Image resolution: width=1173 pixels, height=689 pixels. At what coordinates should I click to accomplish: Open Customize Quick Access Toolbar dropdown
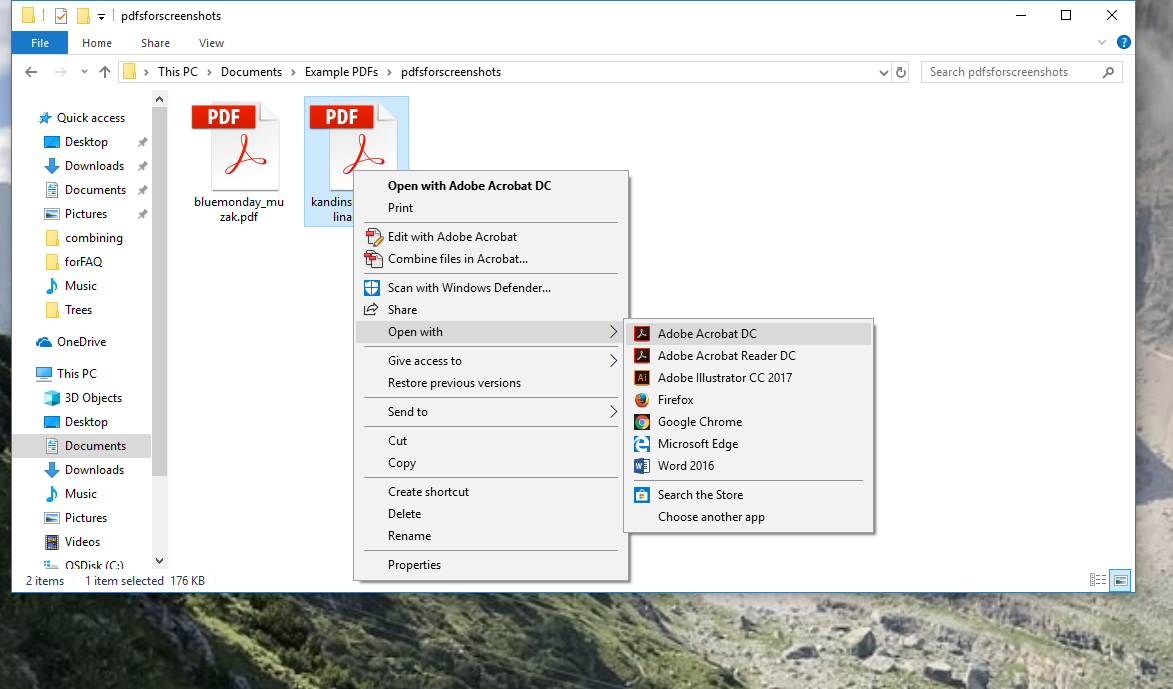tap(101, 16)
